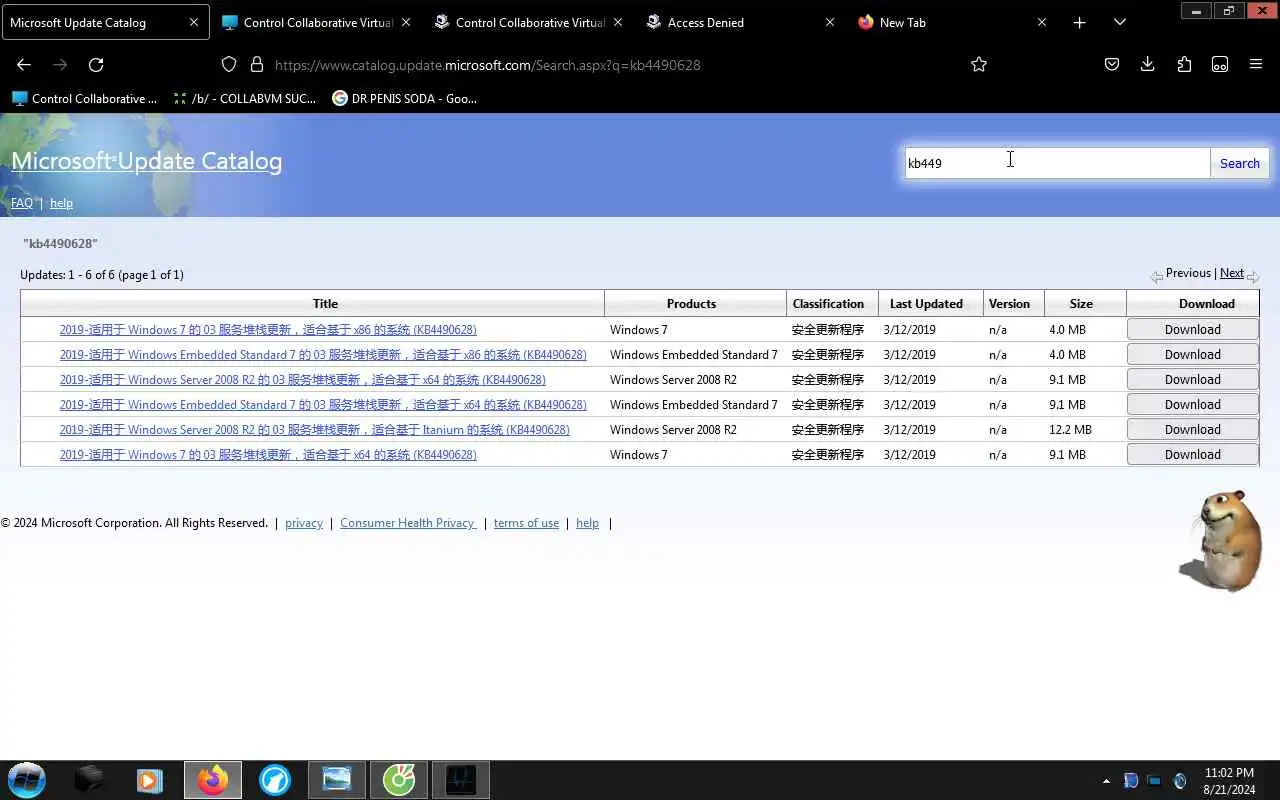Download the Windows 7 x64 9.1 MB update
1280x800 pixels.
tap(1192, 454)
